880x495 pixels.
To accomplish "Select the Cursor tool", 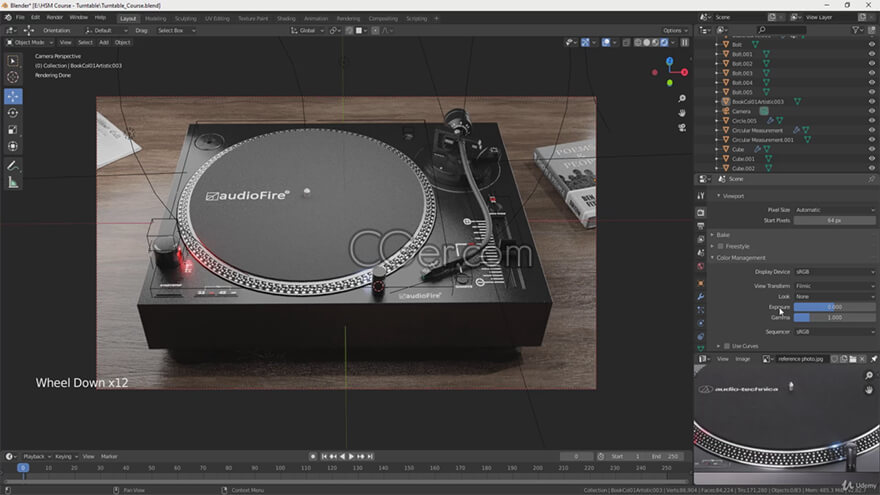I will 13,77.
